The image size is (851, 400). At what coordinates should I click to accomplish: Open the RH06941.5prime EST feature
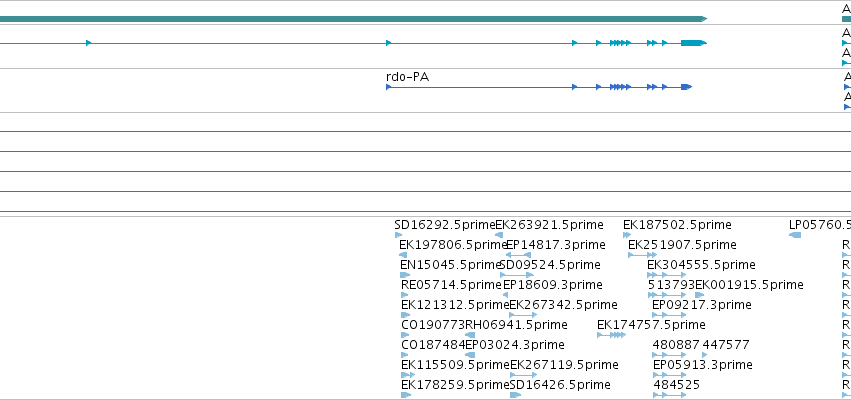point(470,335)
